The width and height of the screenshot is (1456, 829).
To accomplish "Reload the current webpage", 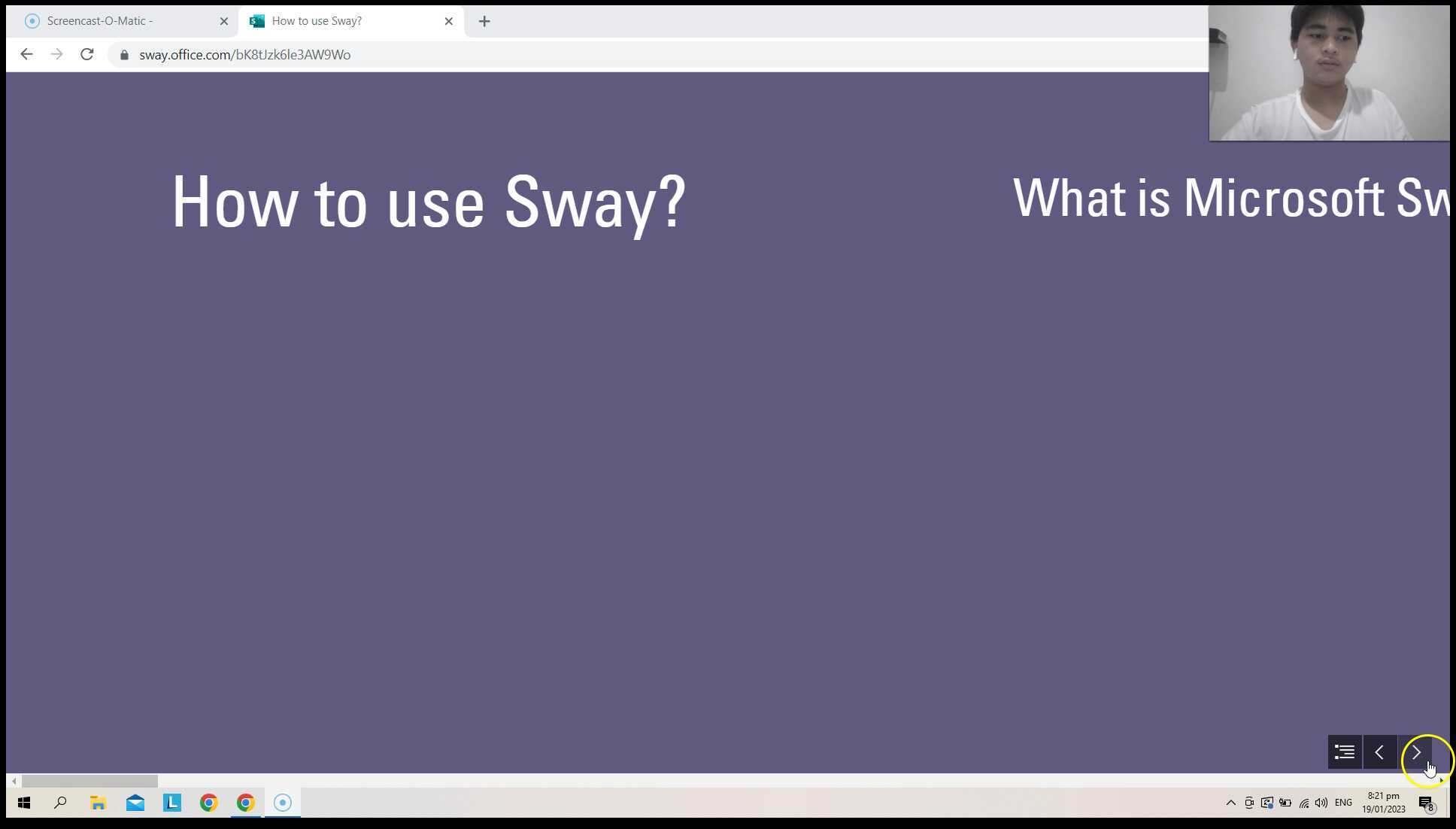I will tap(86, 54).
